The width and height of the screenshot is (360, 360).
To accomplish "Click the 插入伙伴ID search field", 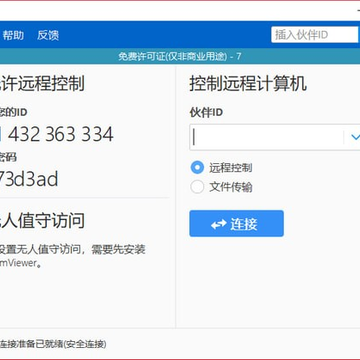I will [315, 35].
